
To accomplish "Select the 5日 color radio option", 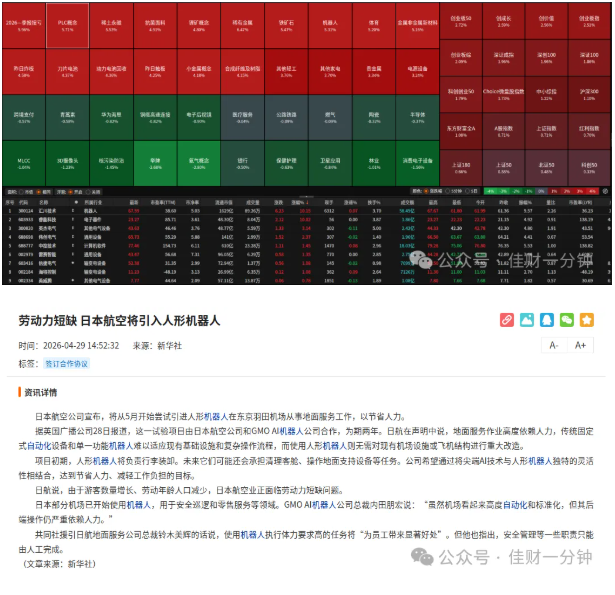I will tap(467, 191).
